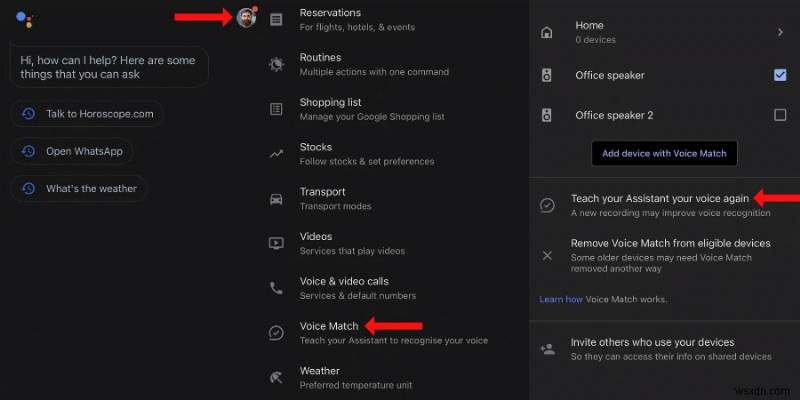
Task: Select the Weather umbrella icon
Action: click(x=276, y=377)
